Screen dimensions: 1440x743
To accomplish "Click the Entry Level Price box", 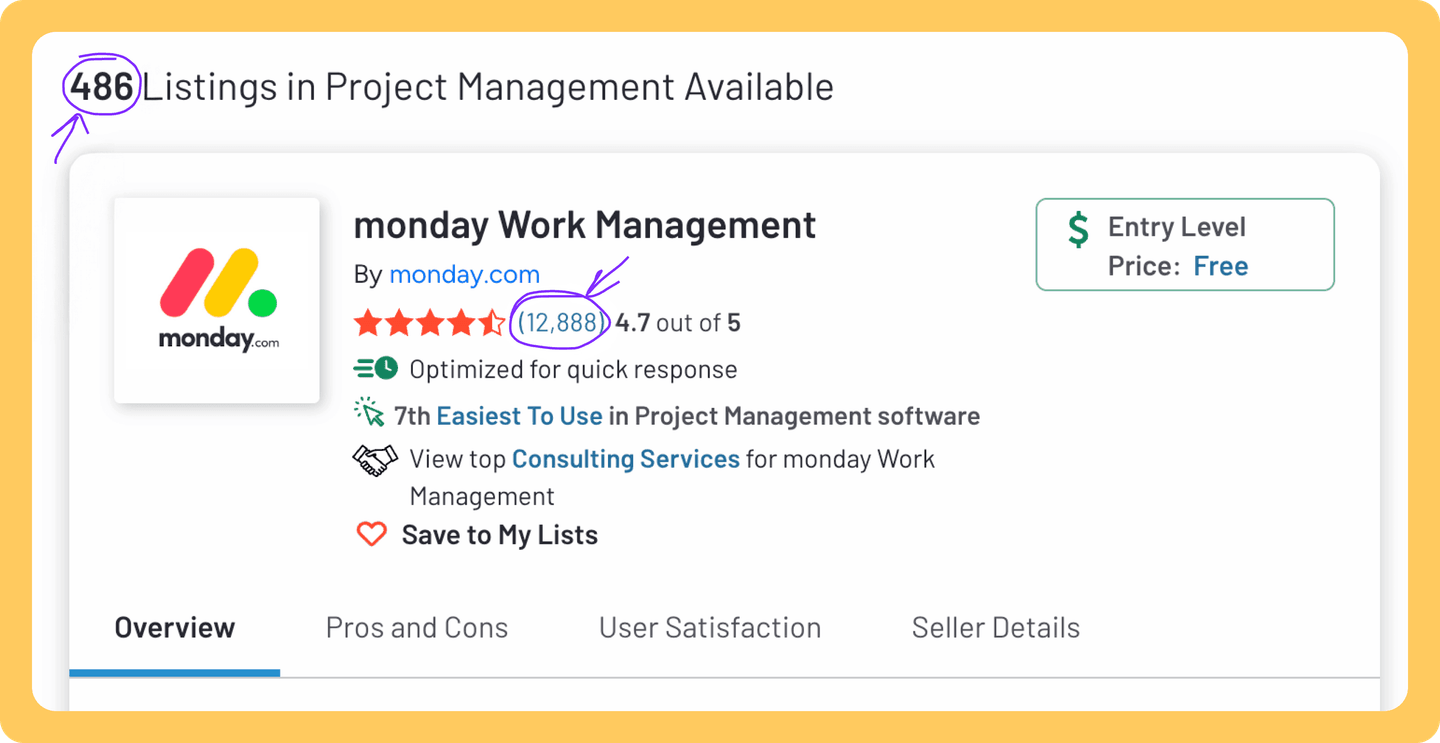I will tap(1185, 245).
